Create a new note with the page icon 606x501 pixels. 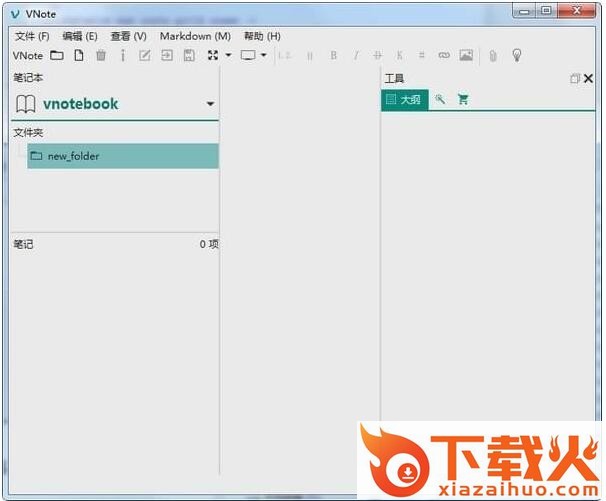click(78, 56)
